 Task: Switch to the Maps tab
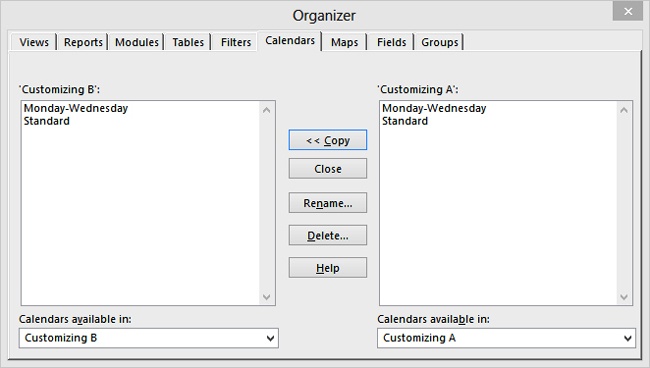(x=344, y=42)
